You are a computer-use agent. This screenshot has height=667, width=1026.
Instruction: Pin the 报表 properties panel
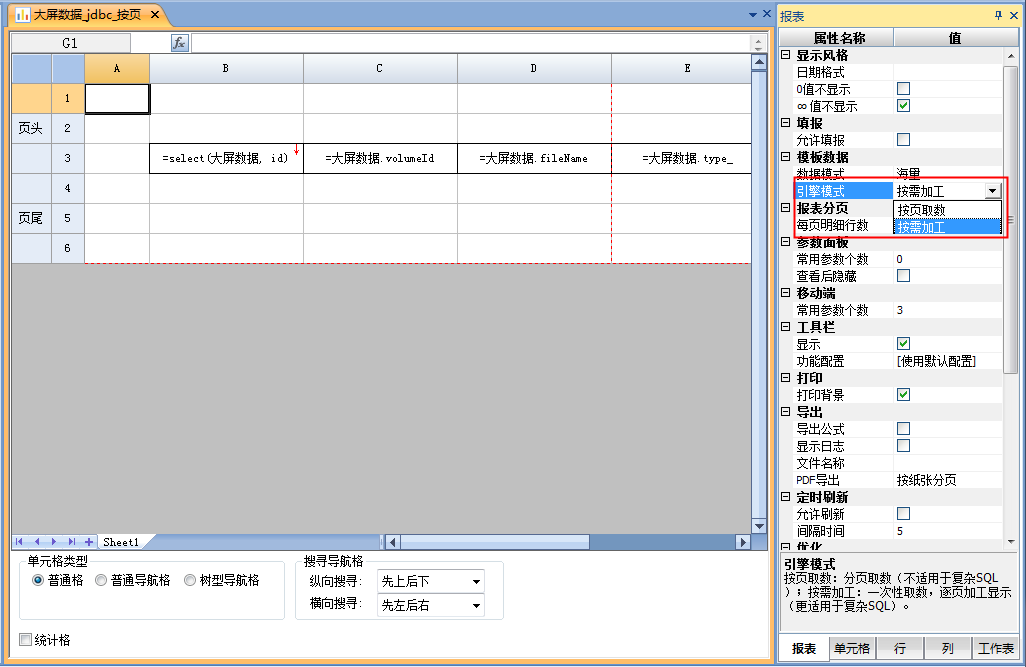(997, 16)
